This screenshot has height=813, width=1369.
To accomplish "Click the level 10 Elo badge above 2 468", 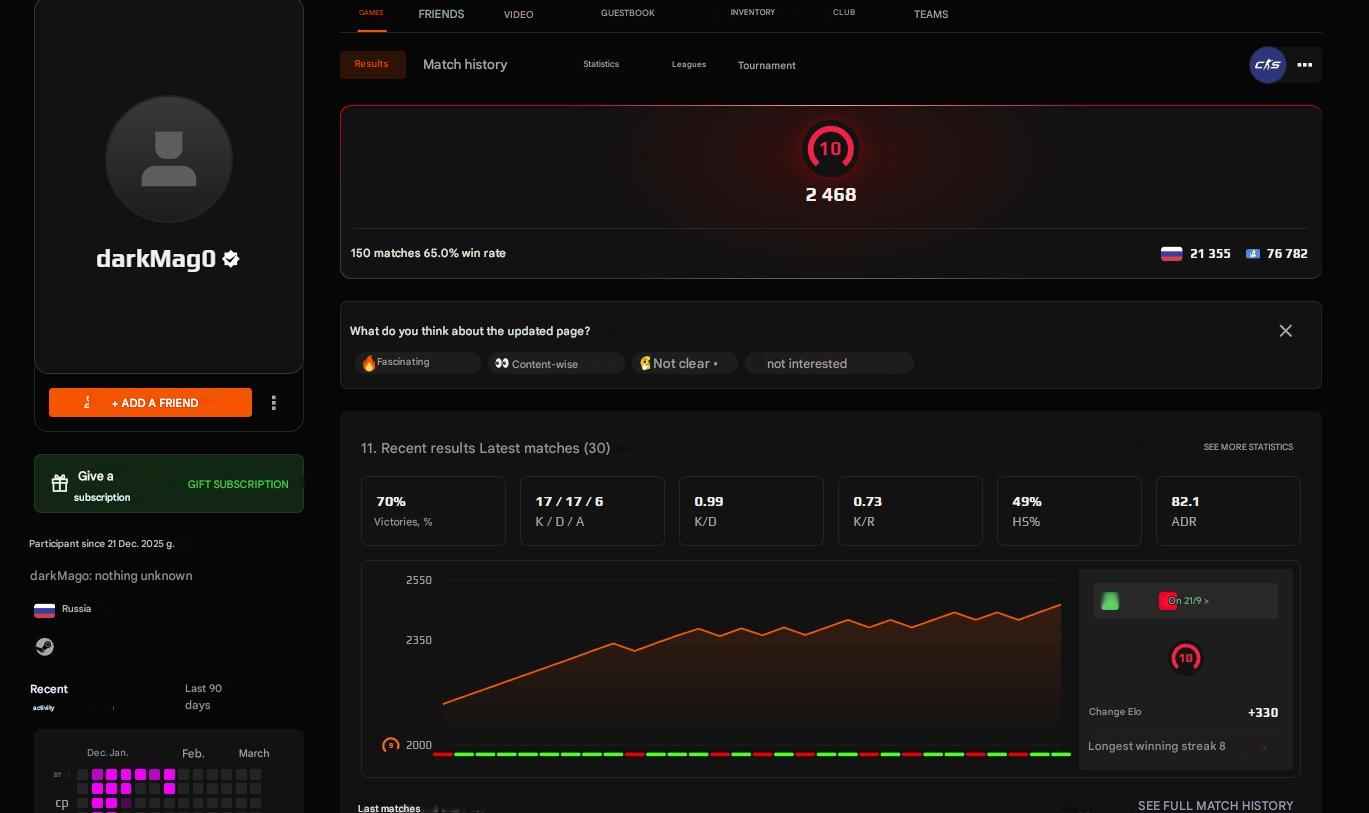I will tap(830, 148).
